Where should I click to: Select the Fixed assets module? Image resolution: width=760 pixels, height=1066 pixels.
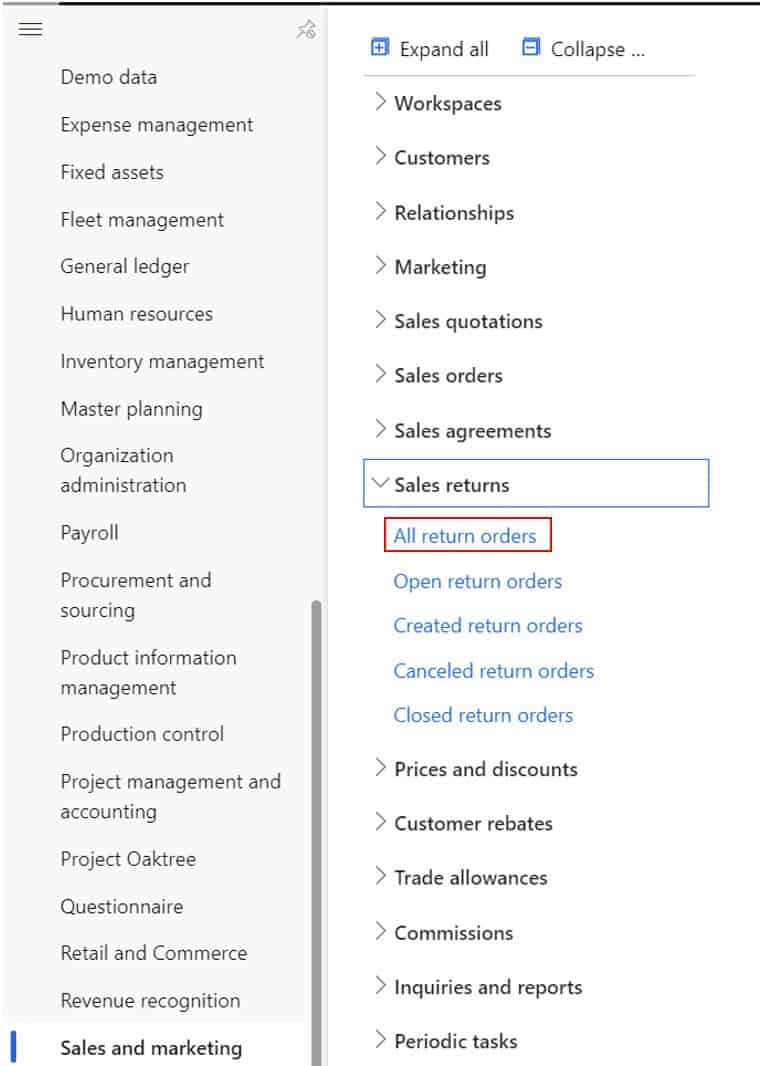click(x=111, y=172)
